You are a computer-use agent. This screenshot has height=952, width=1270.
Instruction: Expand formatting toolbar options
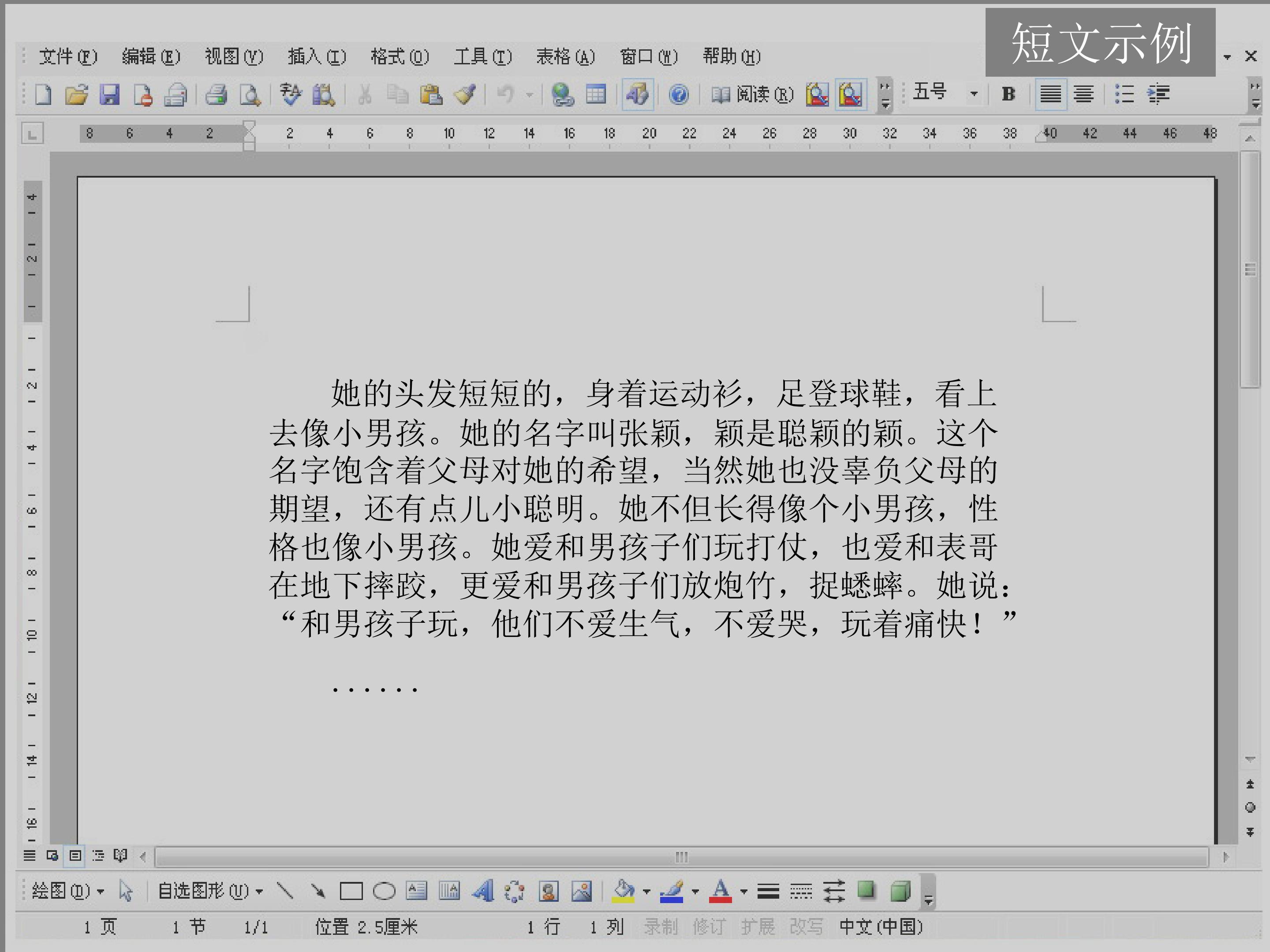click(x=1255, y=95)
